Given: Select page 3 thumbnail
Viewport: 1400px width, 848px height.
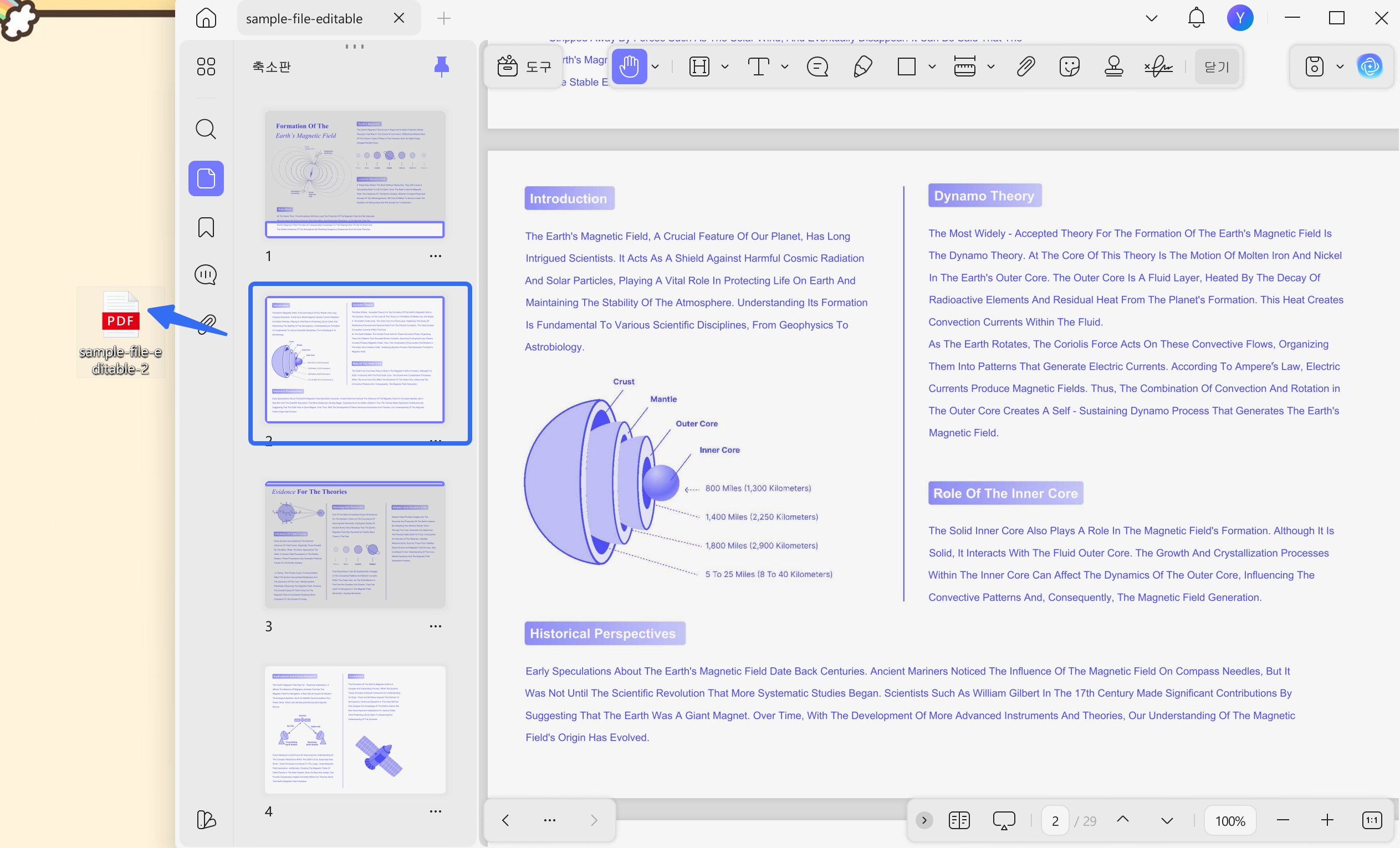Looking at the screenshot, I should tap(355, 544).
